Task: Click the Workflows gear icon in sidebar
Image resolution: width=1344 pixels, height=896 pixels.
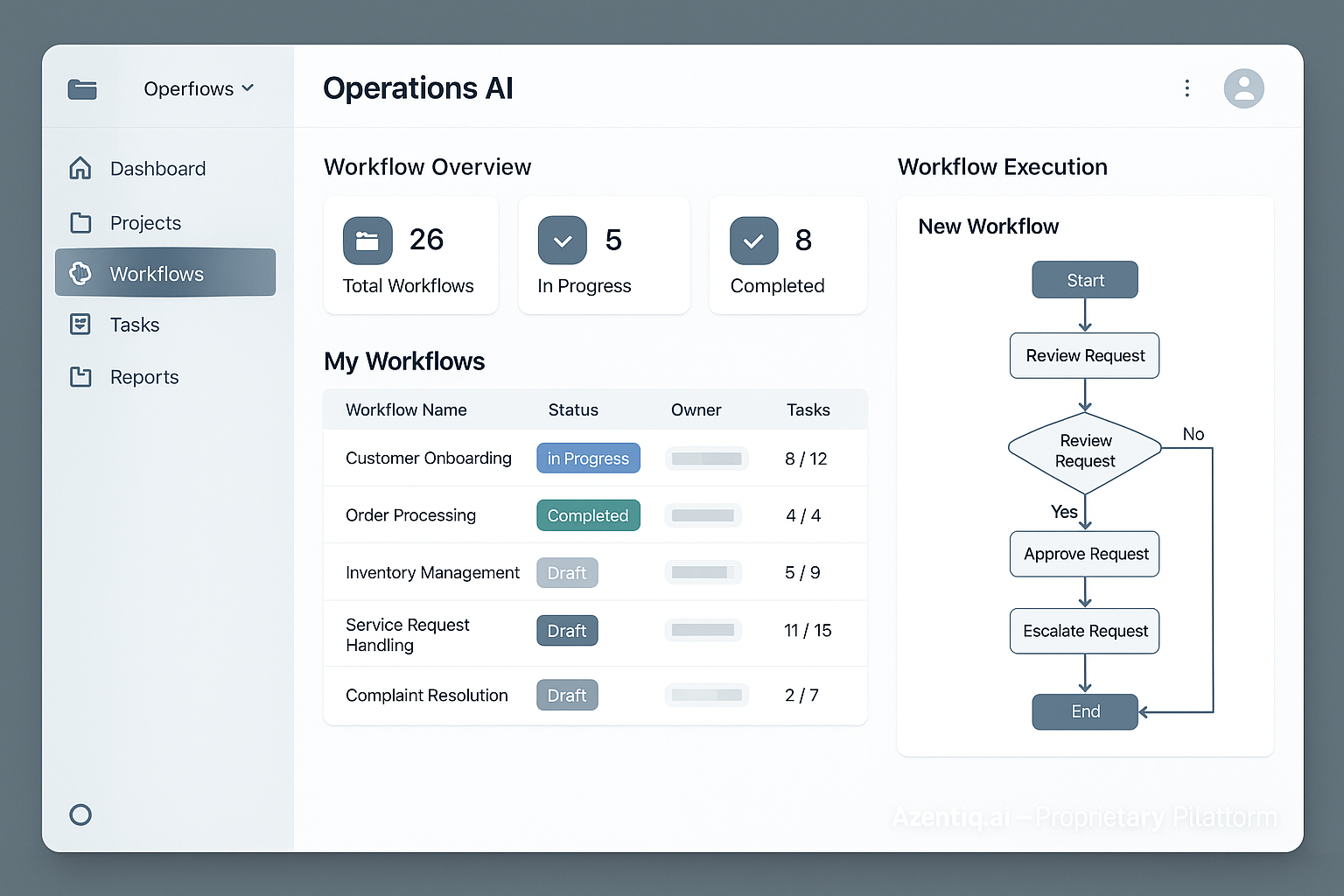Action: click(80, 273)
